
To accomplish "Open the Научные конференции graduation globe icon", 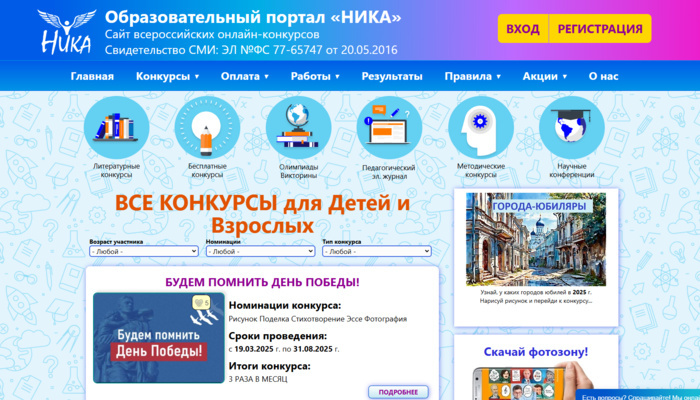I will 572,127.
